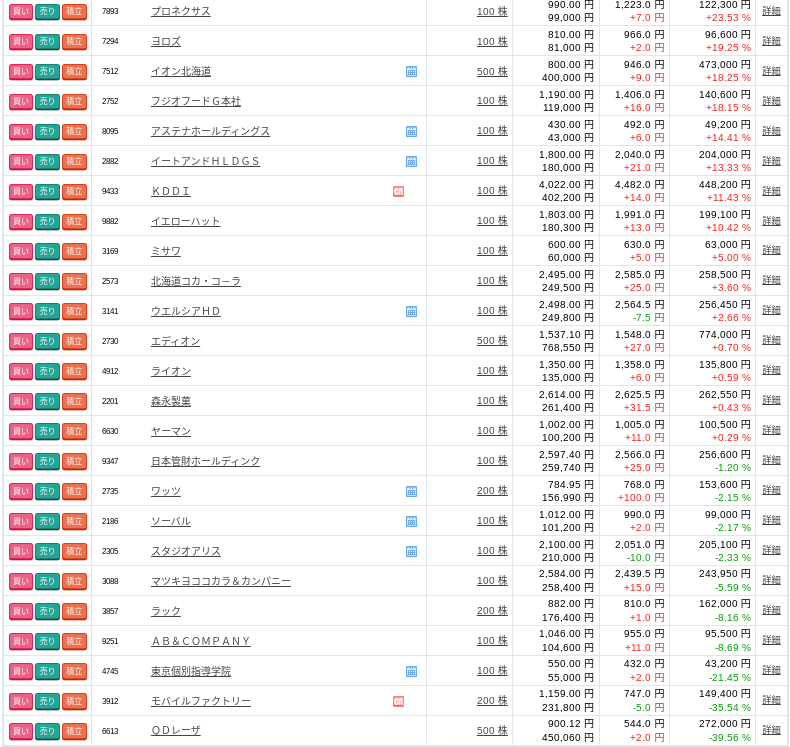
Task: Open the プロネクサス stock link
Action: pos(181,11)
